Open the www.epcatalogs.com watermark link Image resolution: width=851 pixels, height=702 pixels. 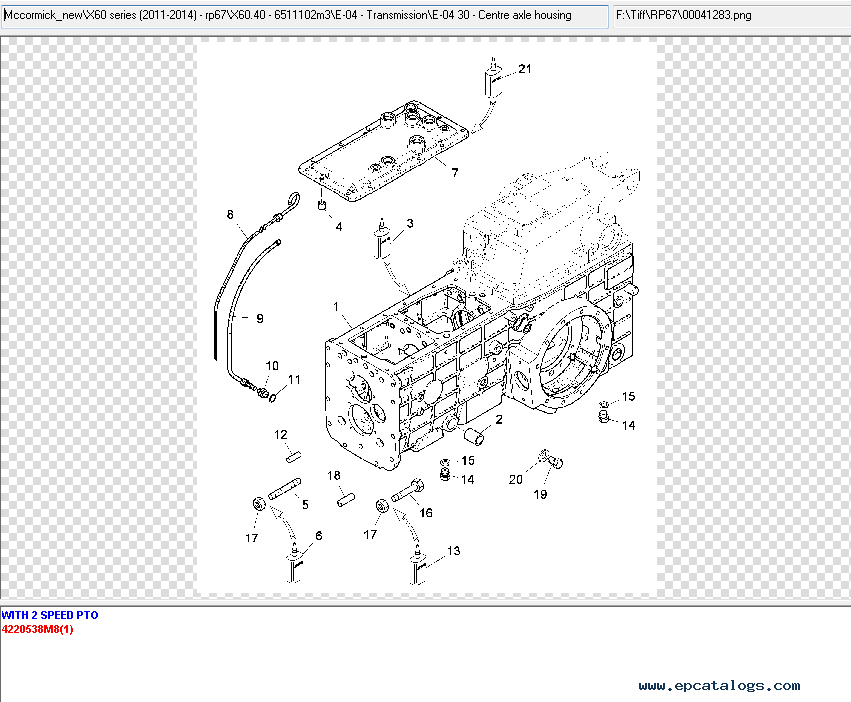pos(719,685)
